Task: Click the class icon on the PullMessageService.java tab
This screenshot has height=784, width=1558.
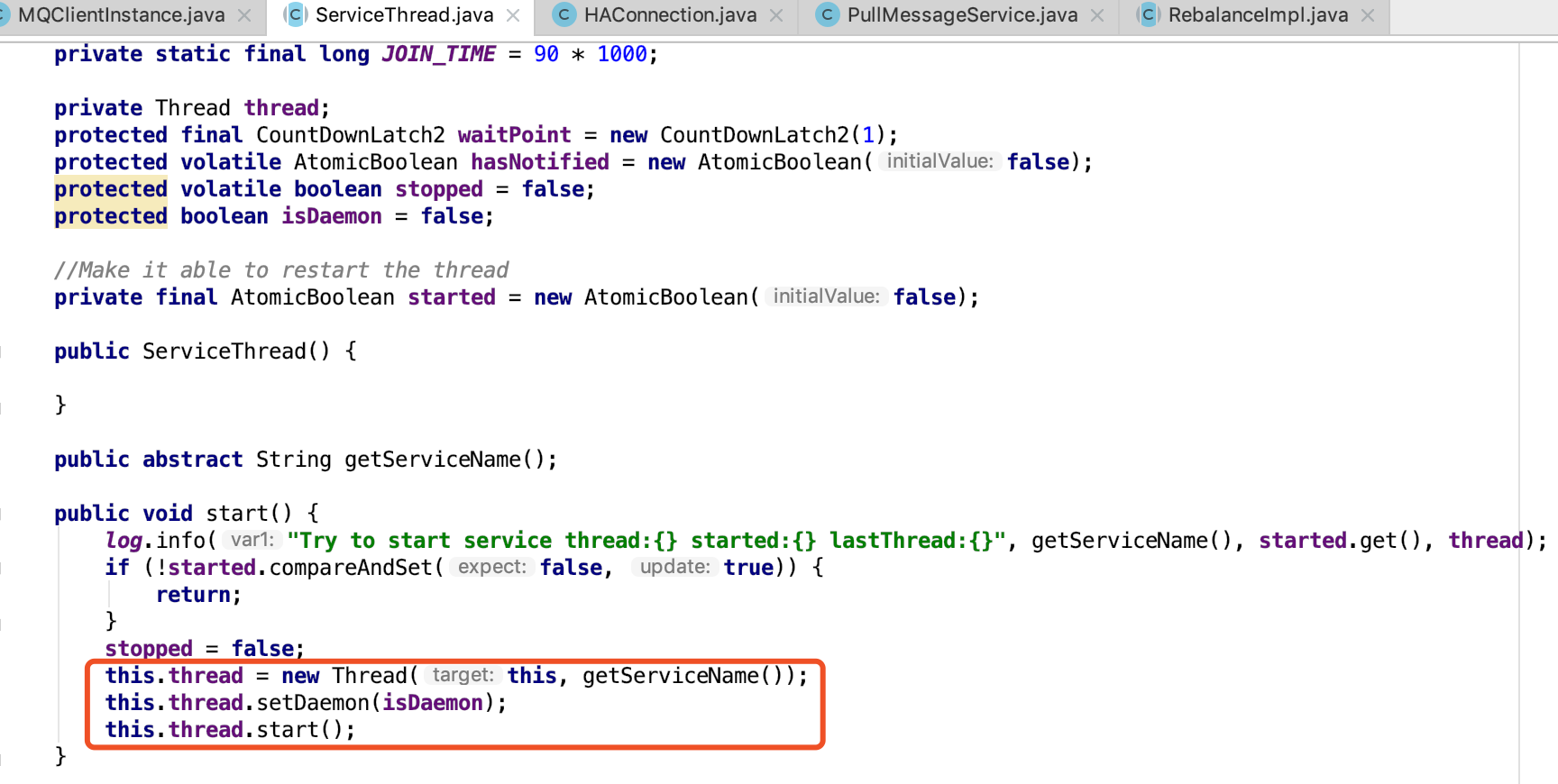Action: [x=827, y=15]
